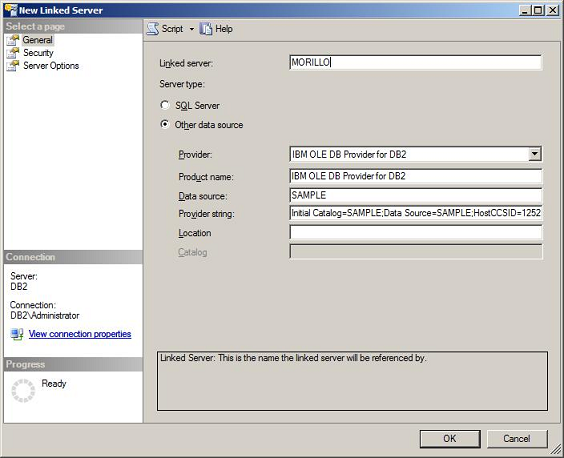Click the Ready progress spinner icon
The height and width of the screenshot is (458, 564).
(x=23, y=390)
